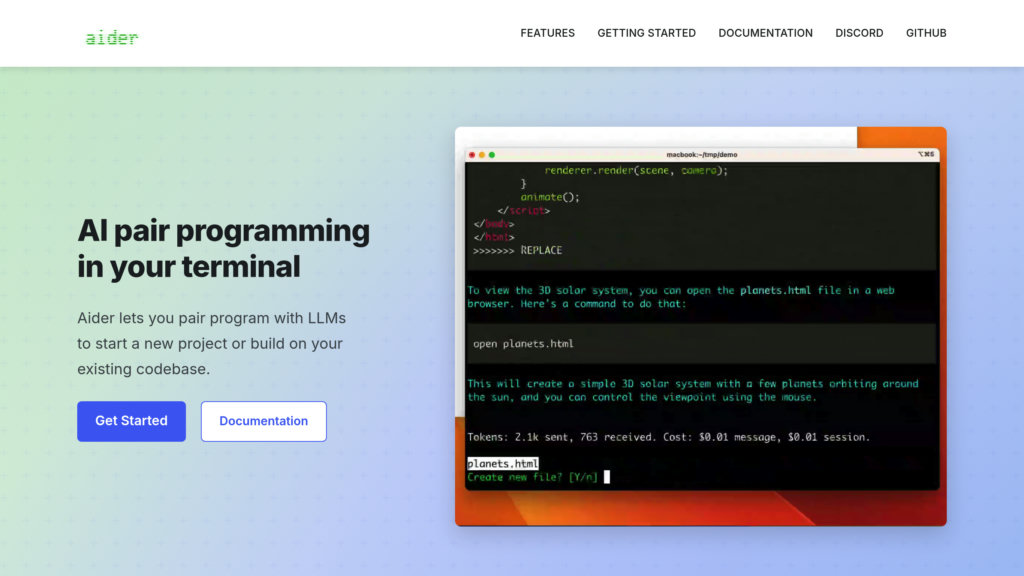Click the red dot in terminal title bar
Viewport: 1024px width, 576px height.
point(472,155)
